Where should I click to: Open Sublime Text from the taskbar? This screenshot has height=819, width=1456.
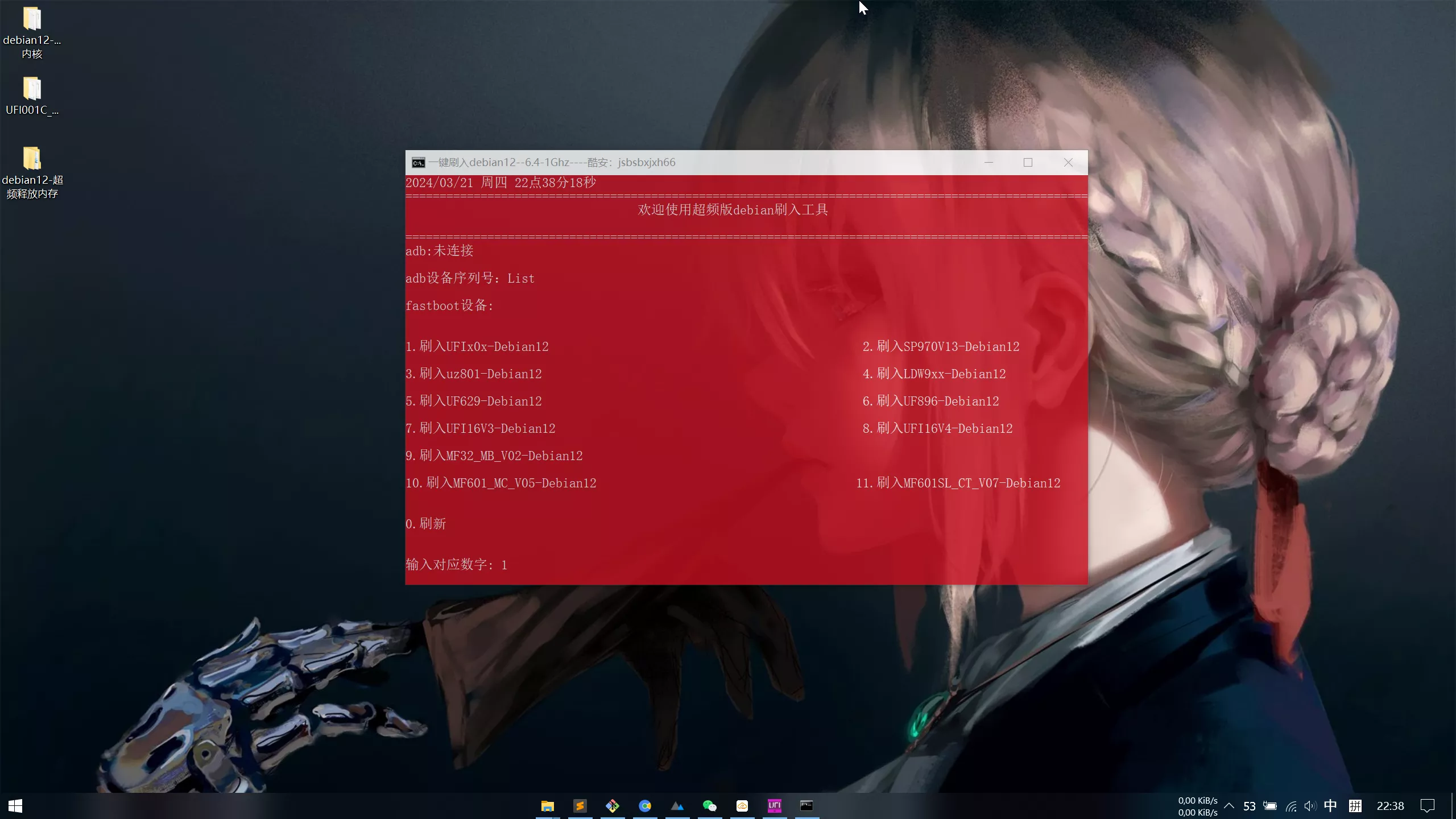(x=580, y=806)
